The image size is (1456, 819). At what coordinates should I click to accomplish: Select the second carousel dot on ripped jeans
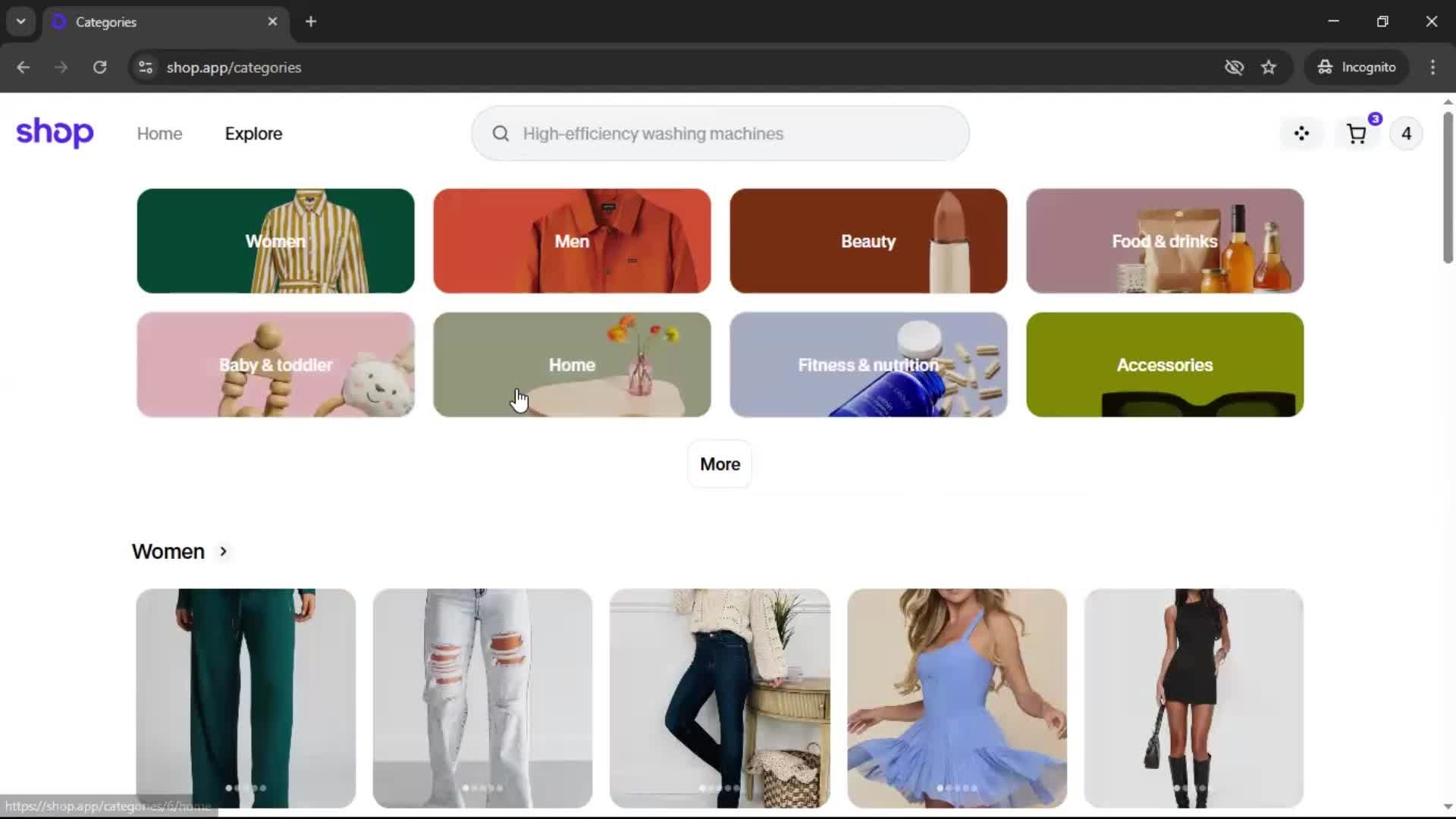click(x=474, y=788)
